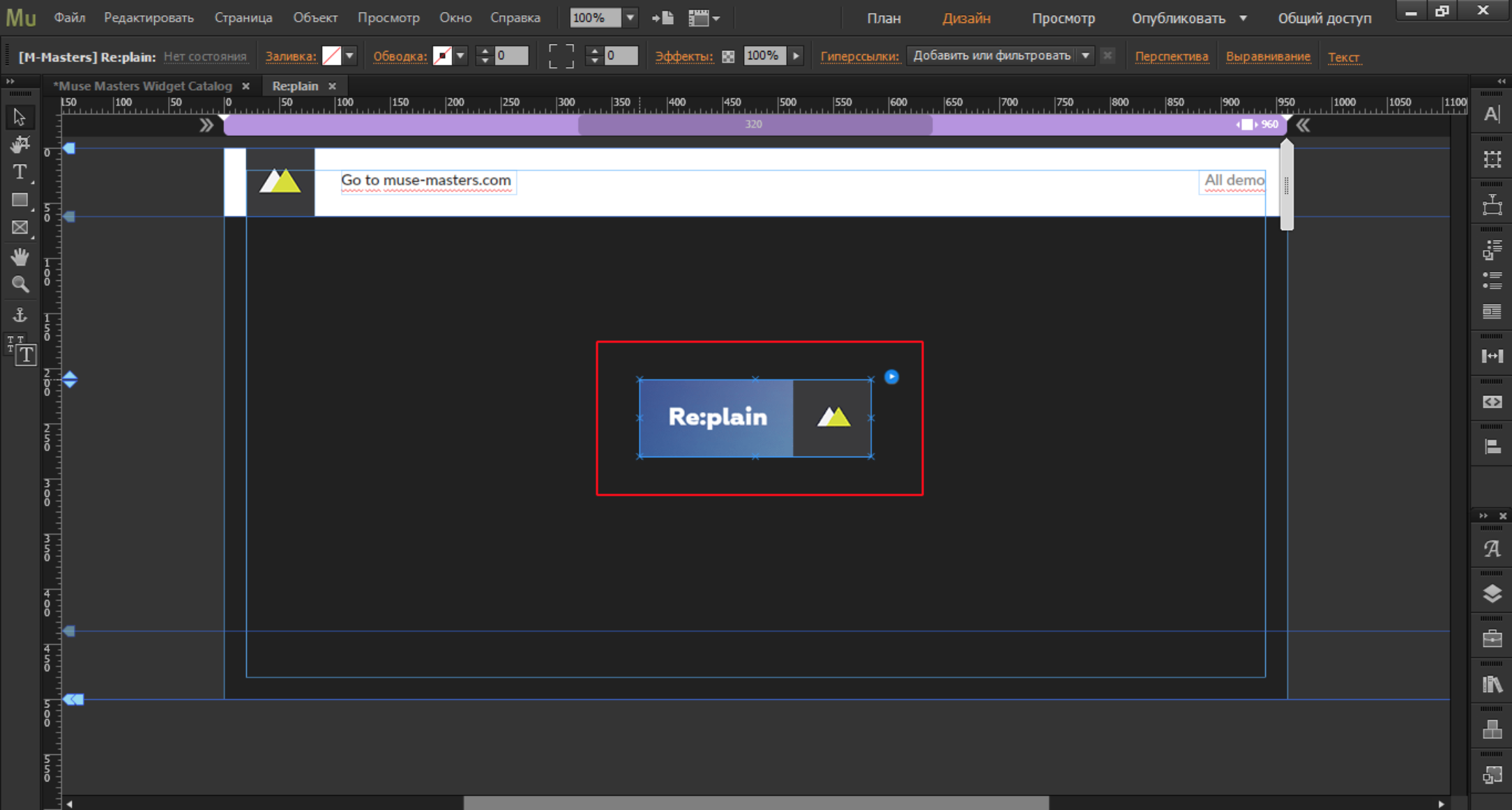Click the blue widget options arrow
The height and width of the screenshot is (810, 1512).
pos(891,377)
